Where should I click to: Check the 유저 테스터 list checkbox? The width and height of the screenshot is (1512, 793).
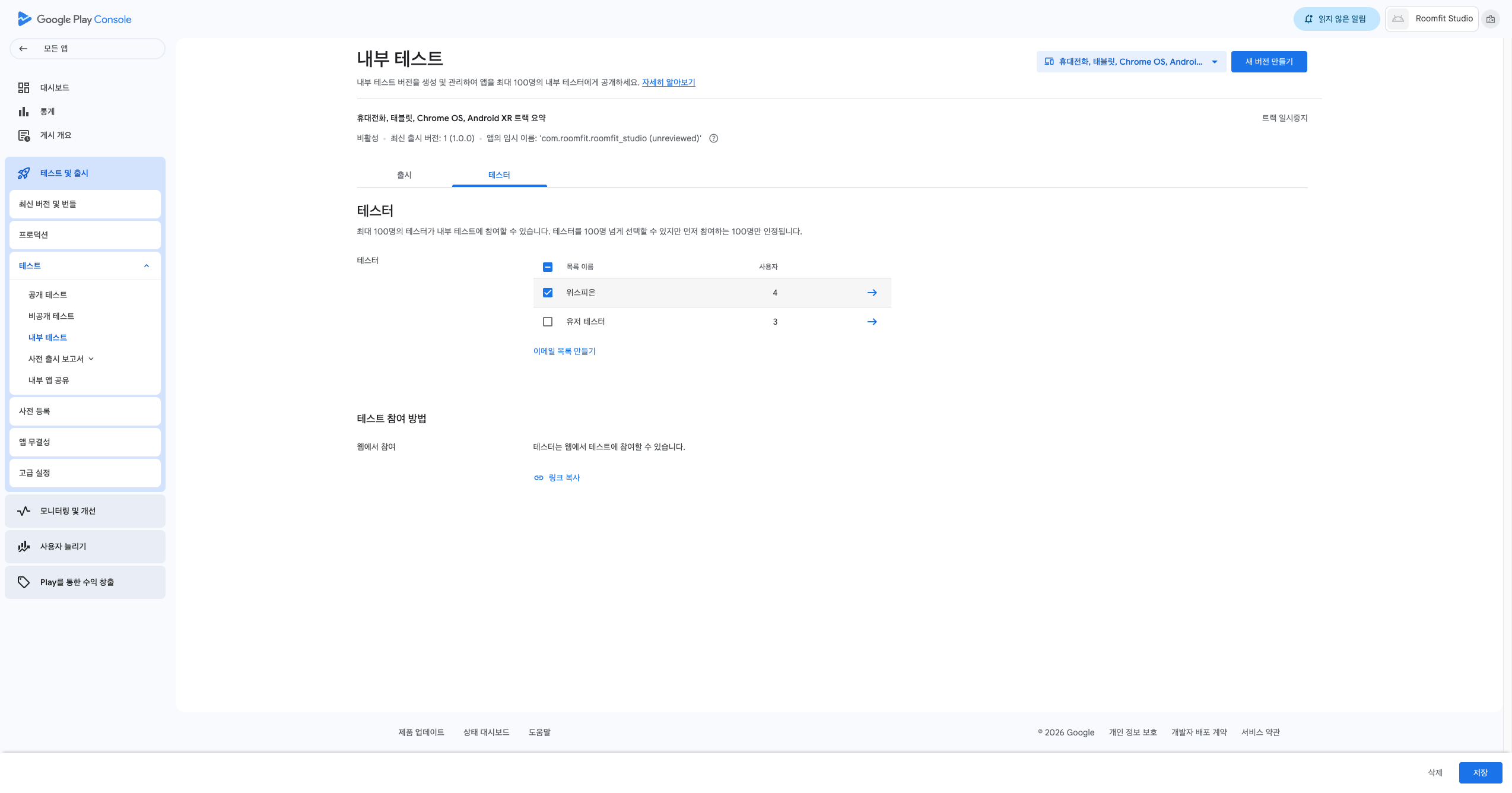548,322
